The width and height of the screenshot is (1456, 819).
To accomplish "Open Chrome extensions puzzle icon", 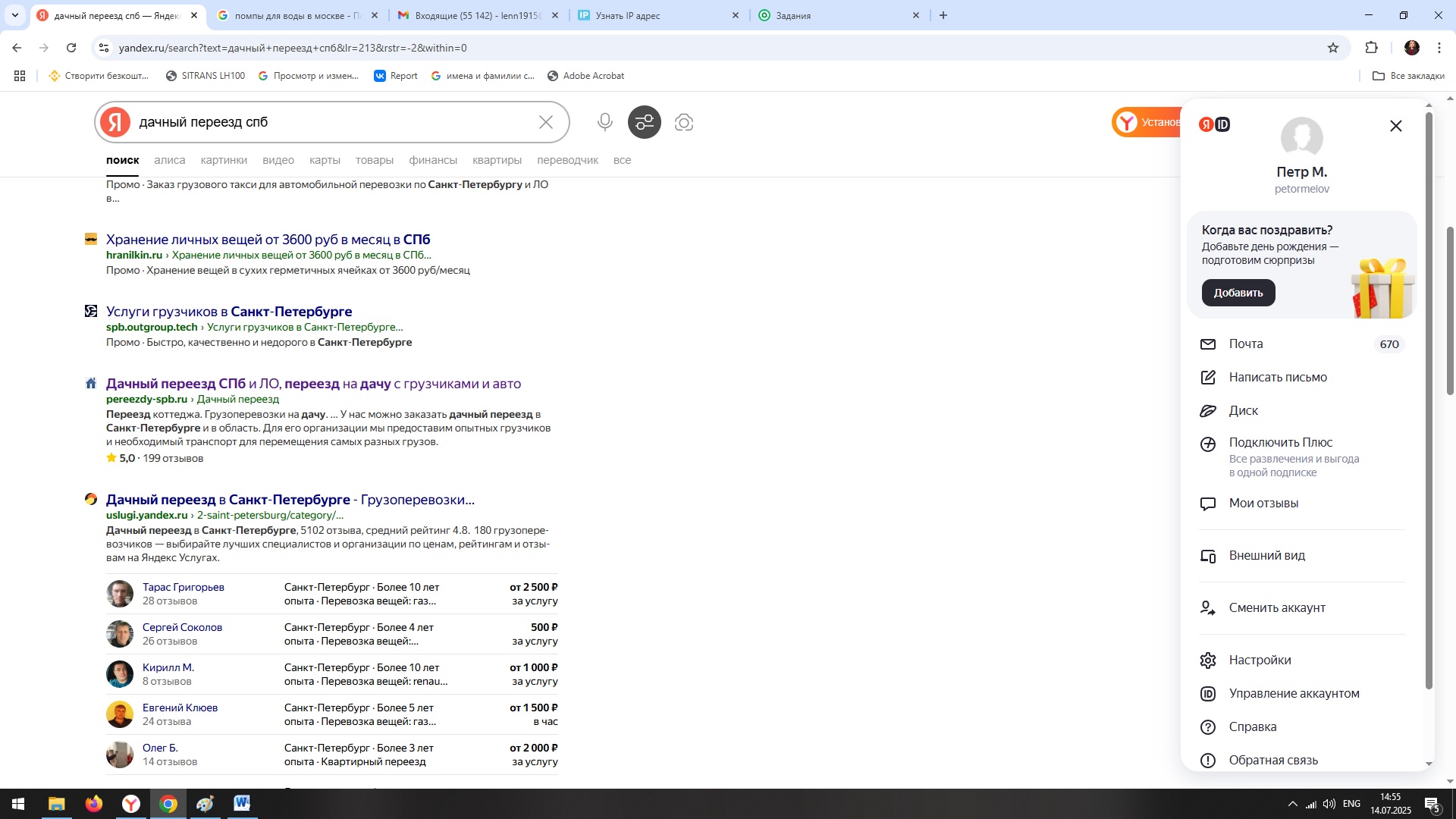I will [1371, 48].
